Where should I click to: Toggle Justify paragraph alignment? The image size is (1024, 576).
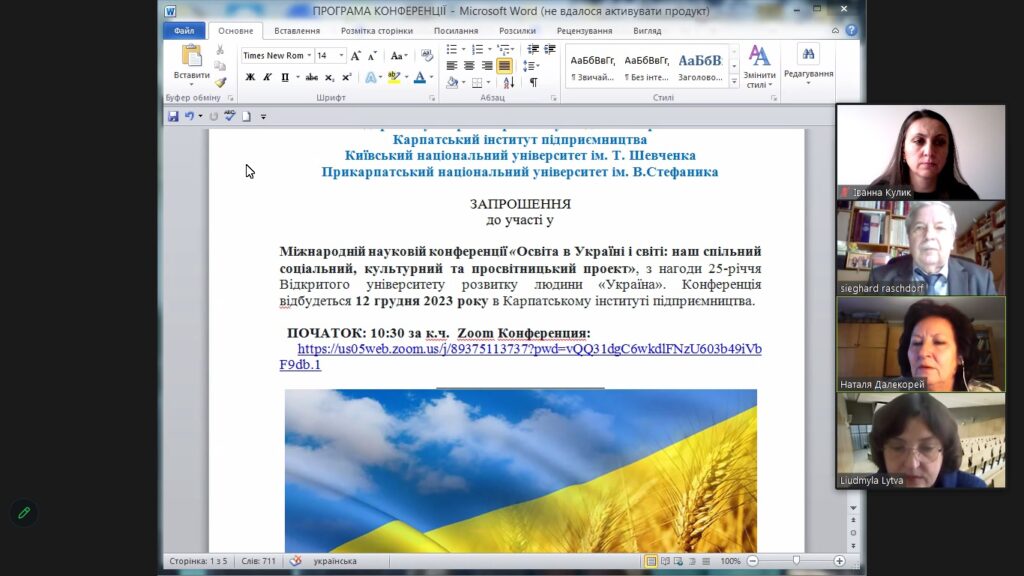click(504, 66)
